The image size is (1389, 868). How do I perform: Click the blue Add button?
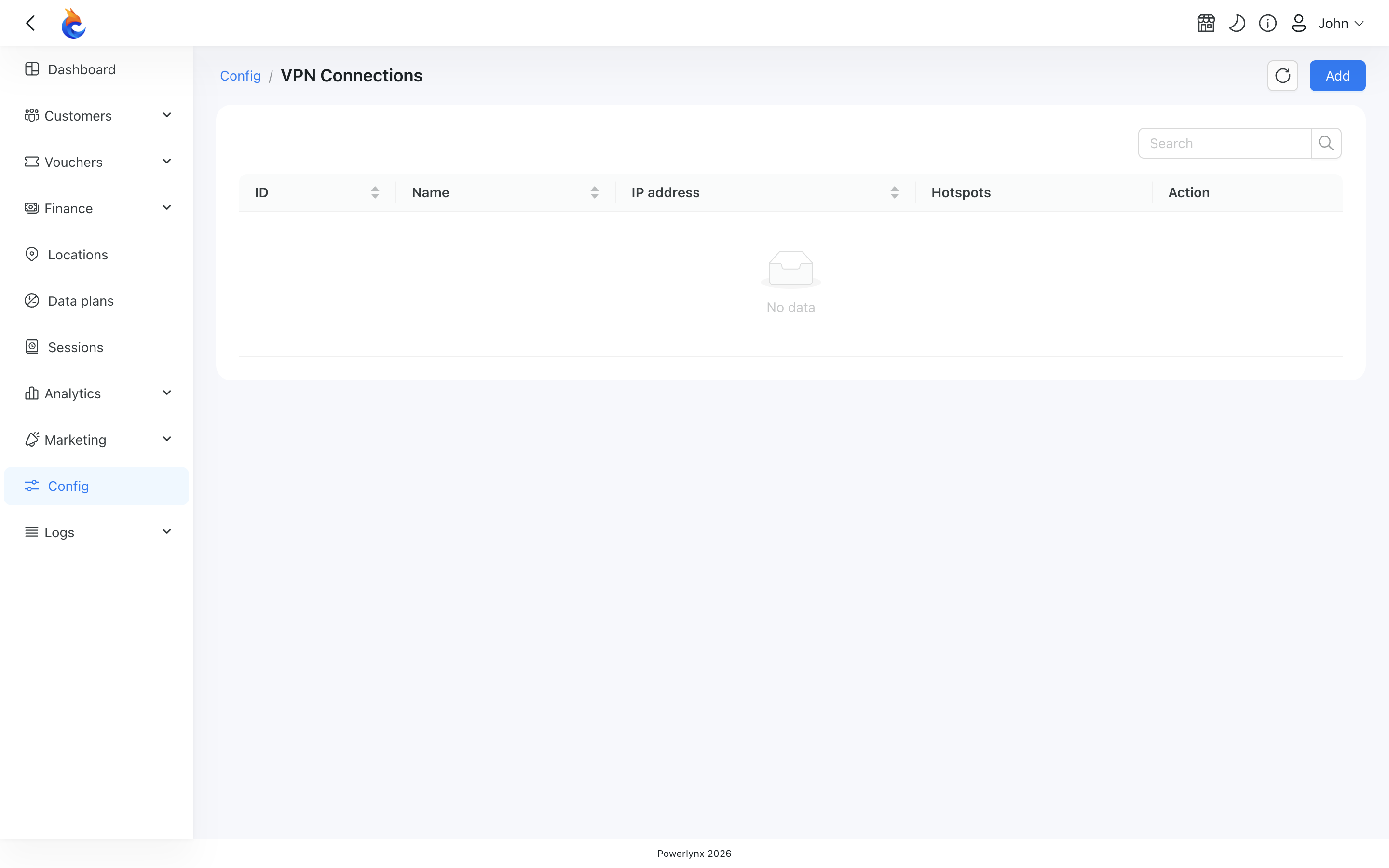coord(1337,76)
